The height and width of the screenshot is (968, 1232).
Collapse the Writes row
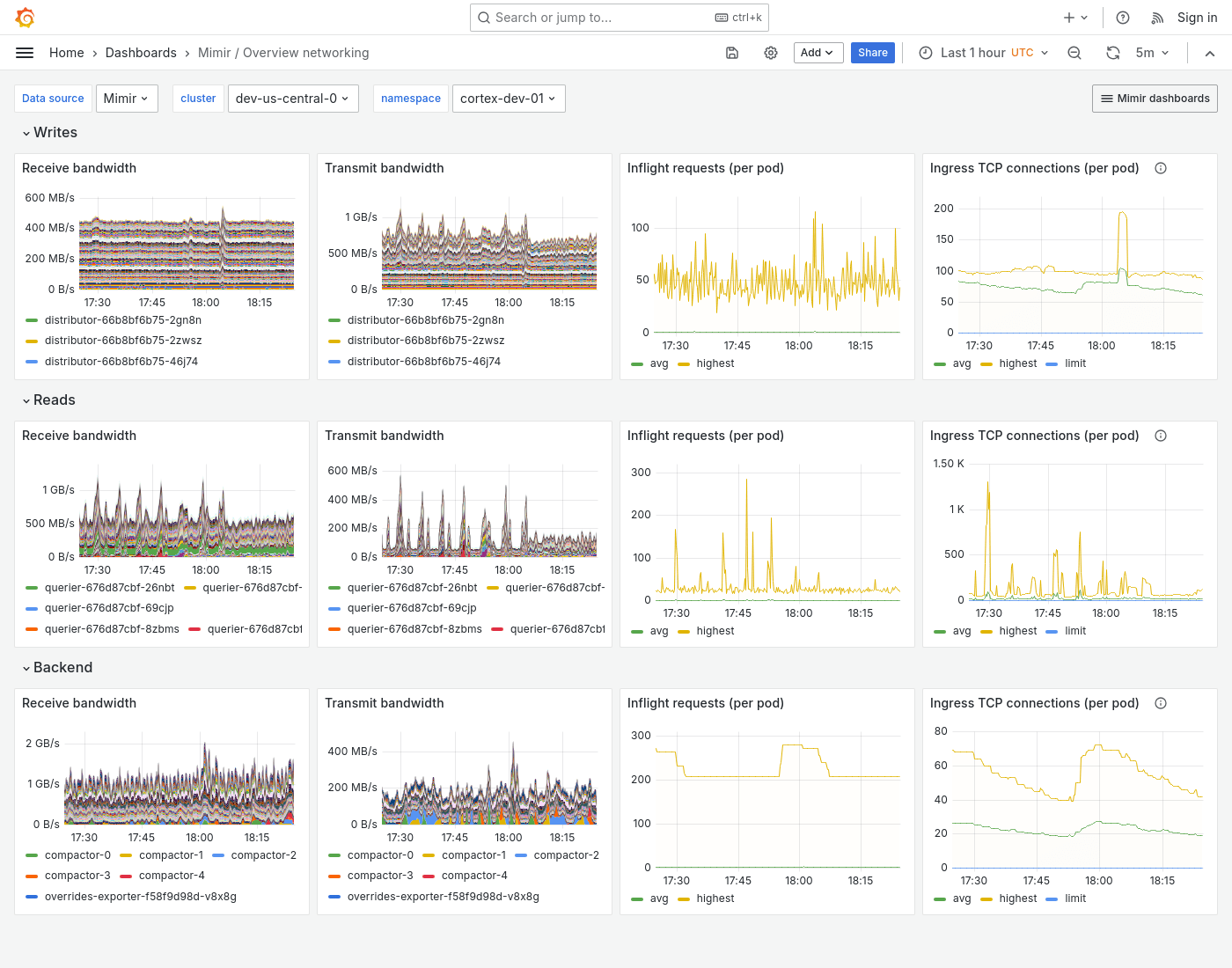click(x=49, y=132)
